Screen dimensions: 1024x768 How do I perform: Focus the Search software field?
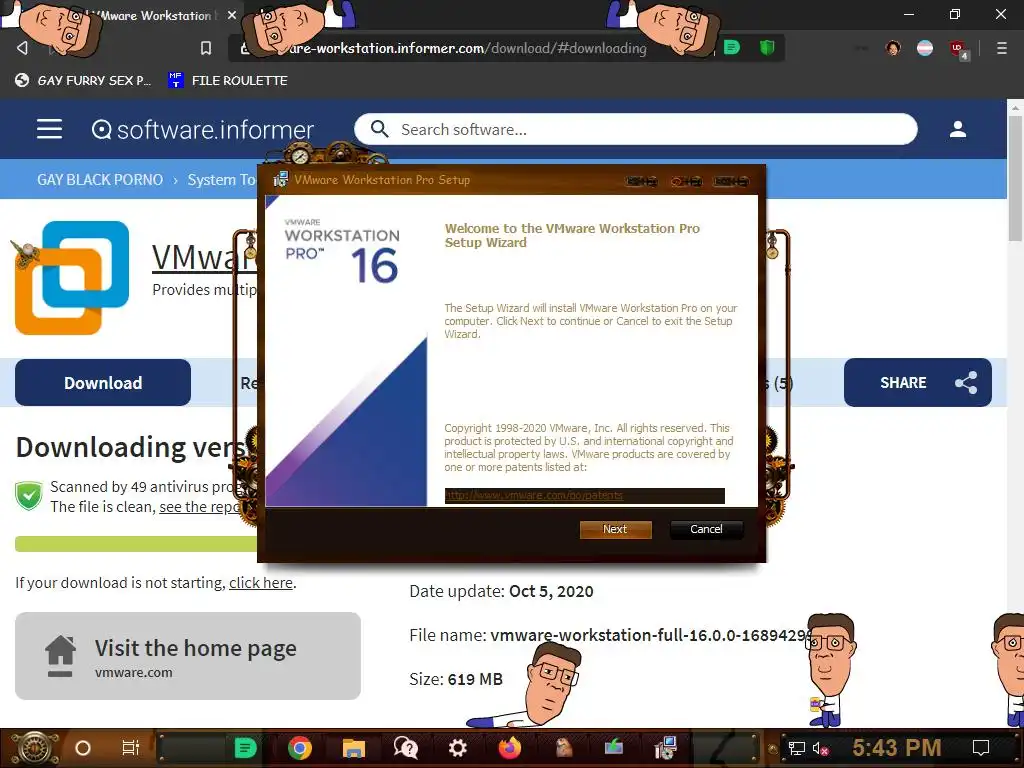coord(636,129)
